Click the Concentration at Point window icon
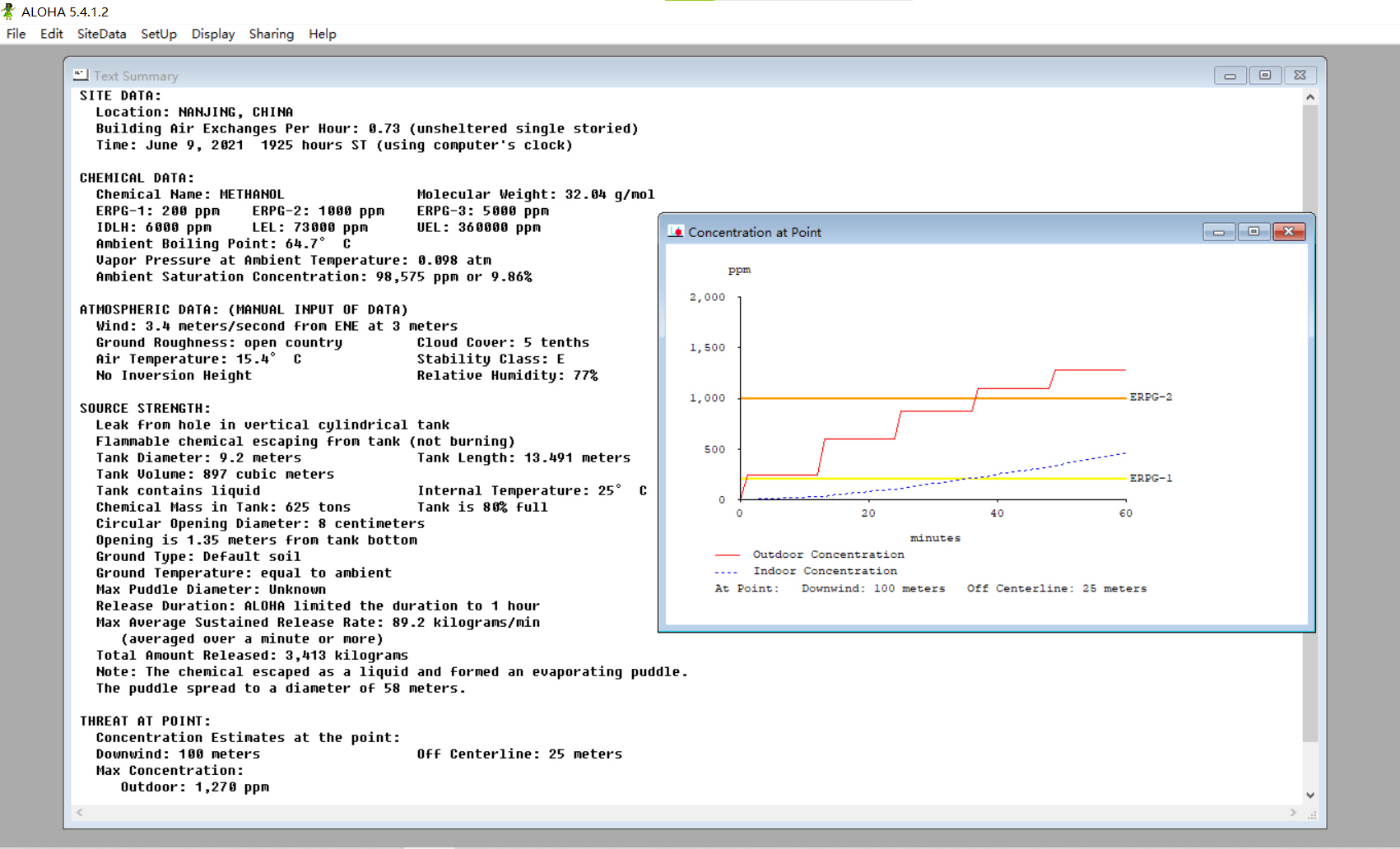This screenshot has height=849, width=1400. pos(676,232)
